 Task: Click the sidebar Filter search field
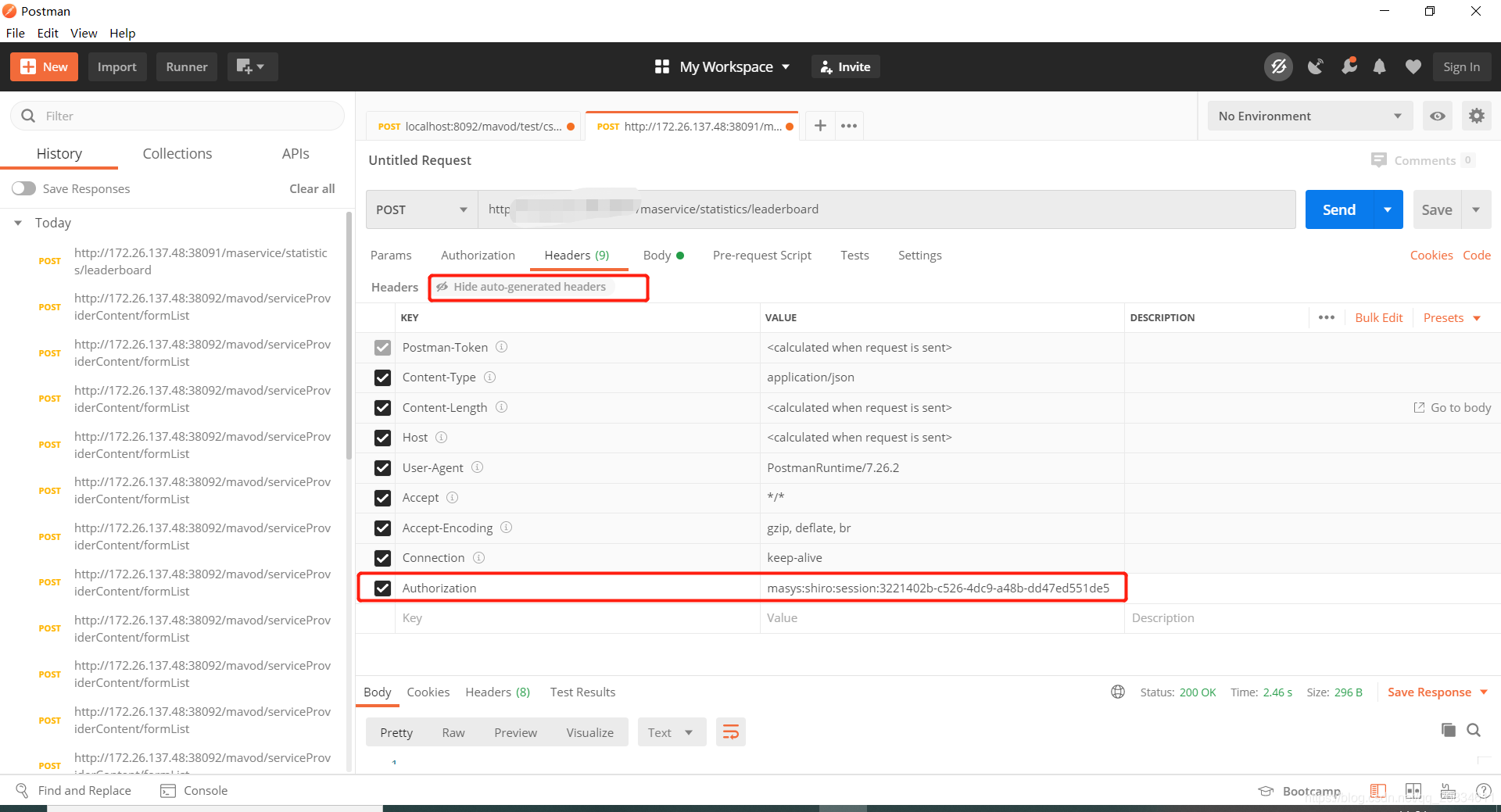(177, 116)
